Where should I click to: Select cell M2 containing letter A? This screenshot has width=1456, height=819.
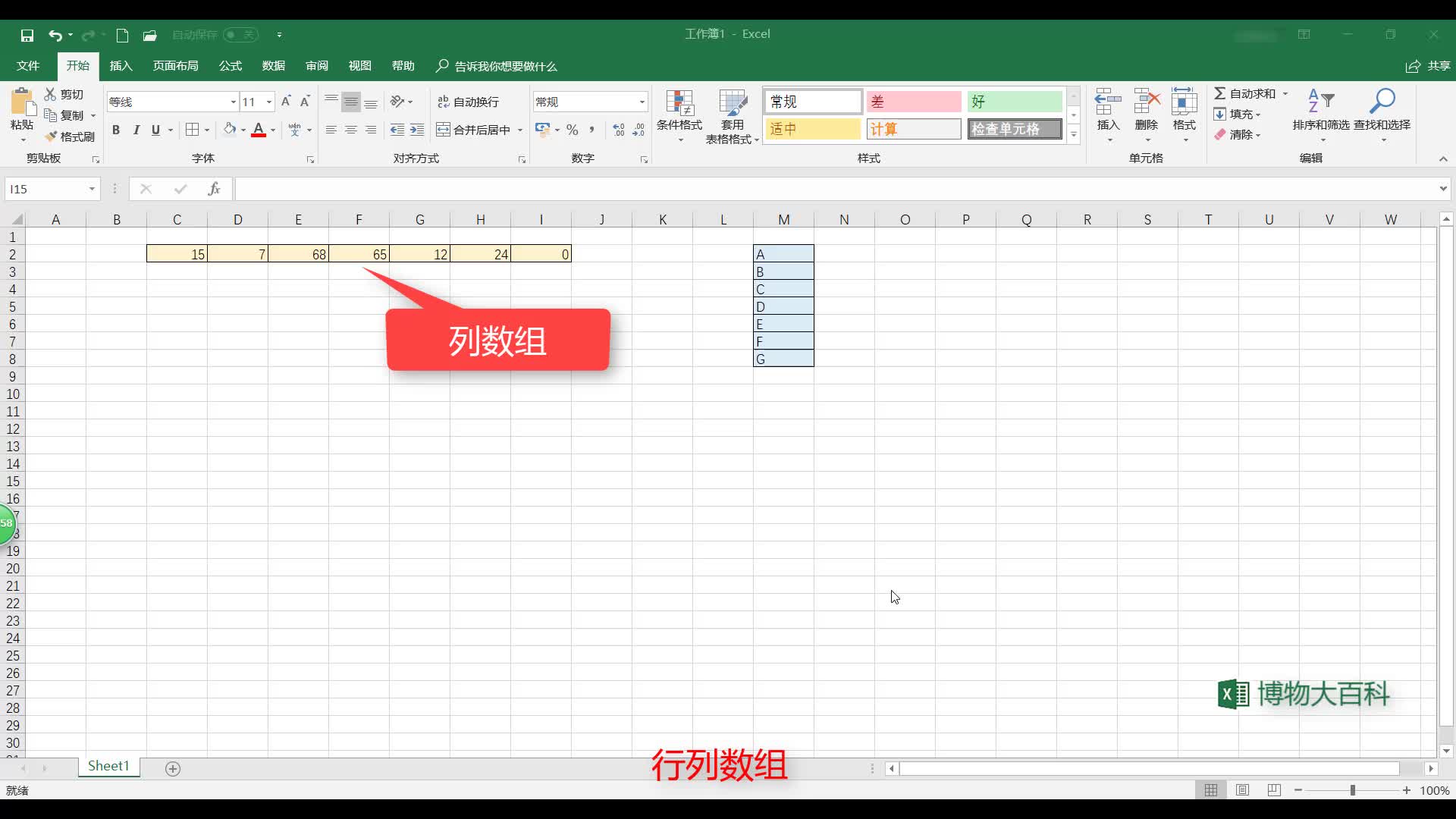click(783, 254)
